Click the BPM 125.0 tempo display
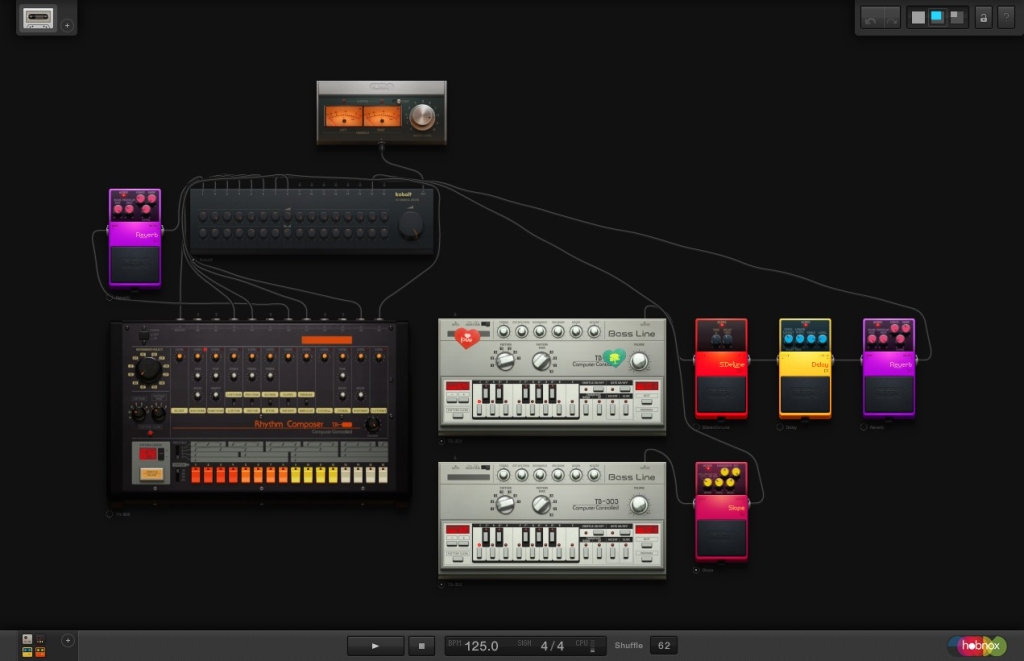This screenshot has height=661, width=1024. click(481, 646)
